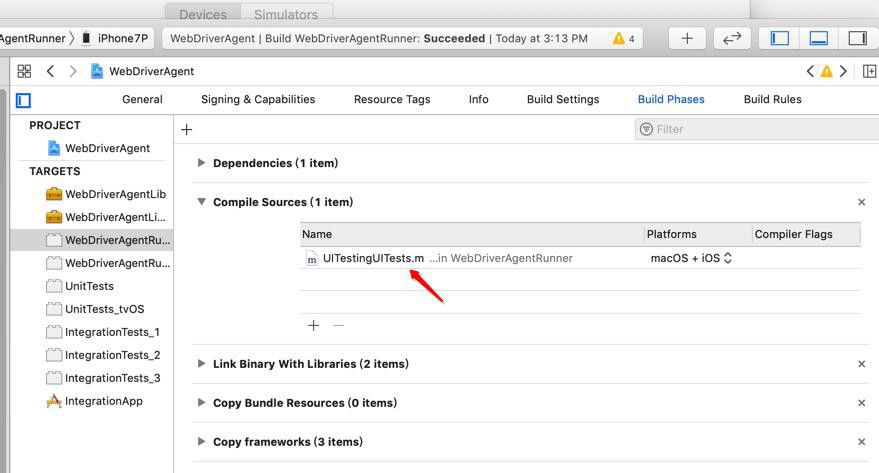Click the yellow warning icon in jump bar

(827, 71)
